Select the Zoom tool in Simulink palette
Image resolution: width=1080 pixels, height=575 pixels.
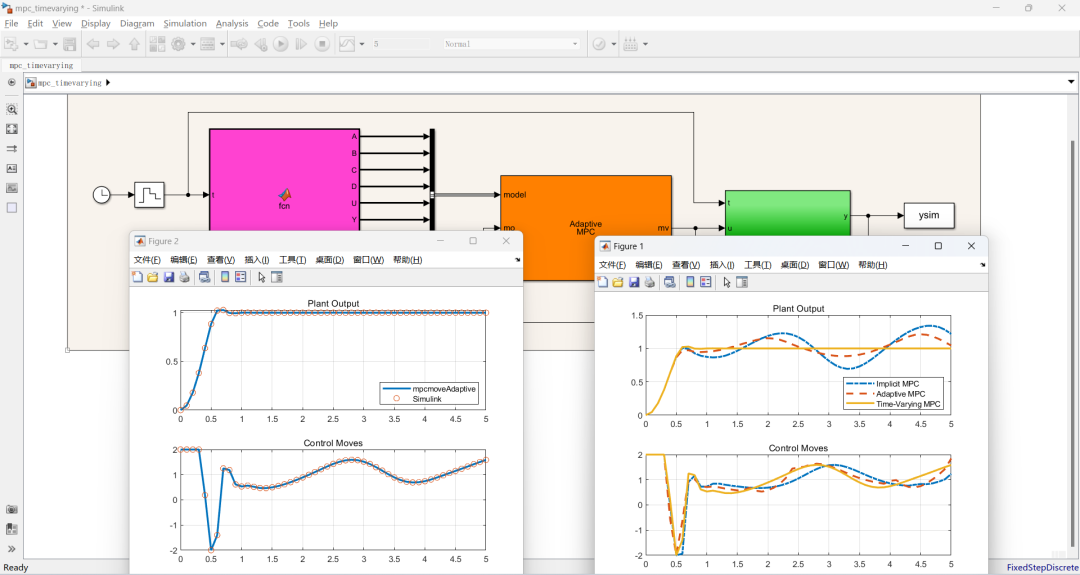[x=12, y=109]
